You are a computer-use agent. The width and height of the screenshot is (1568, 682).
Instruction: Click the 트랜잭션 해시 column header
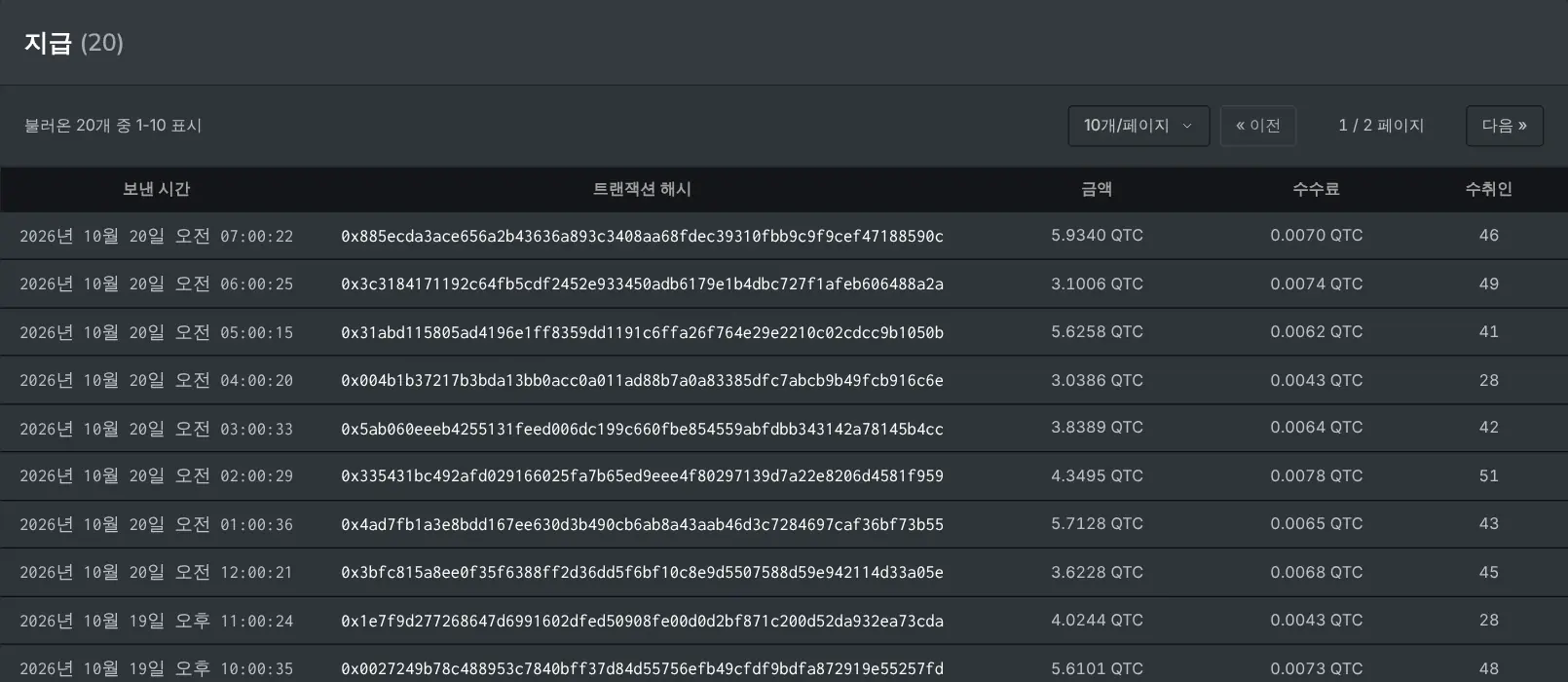click(642, 189)
